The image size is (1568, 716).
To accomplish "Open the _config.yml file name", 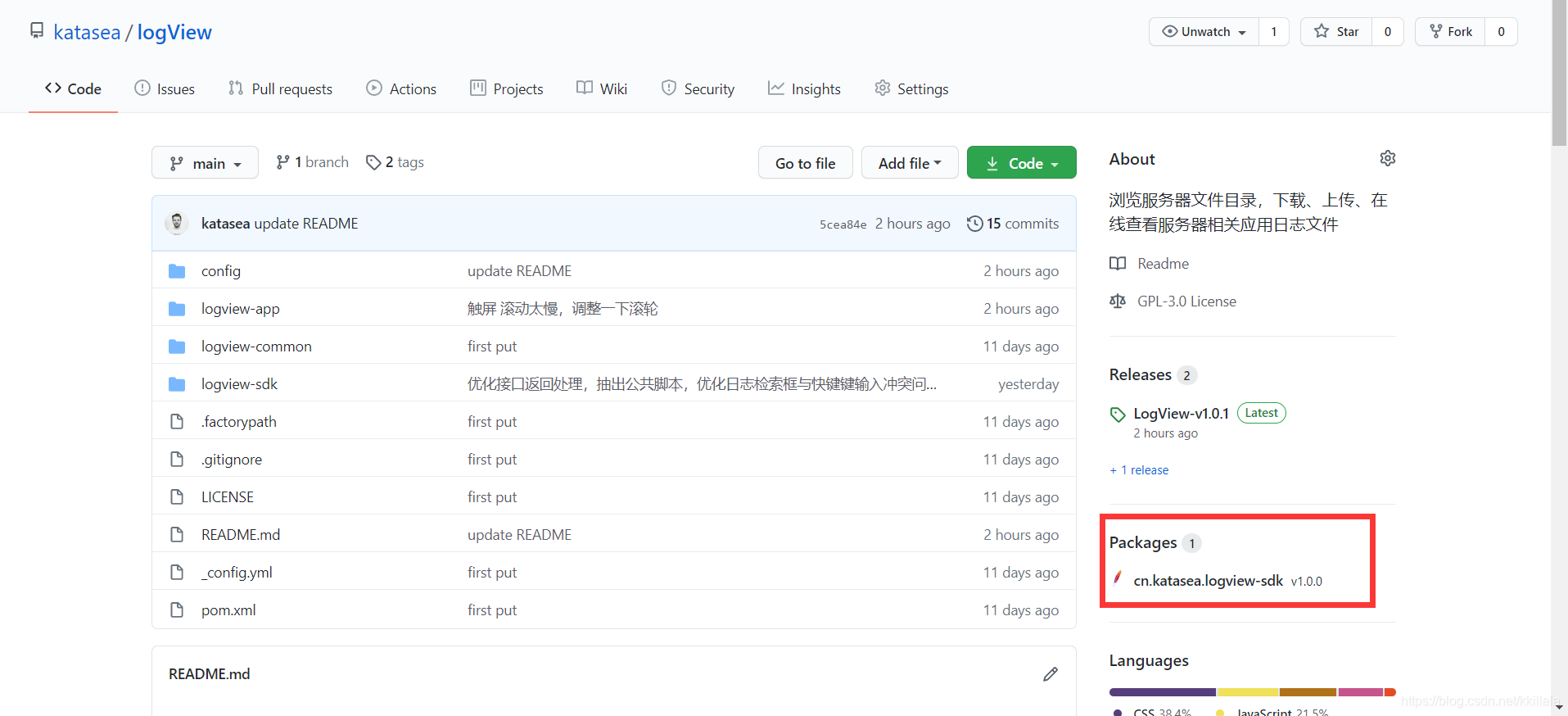I will pos(237,573).
